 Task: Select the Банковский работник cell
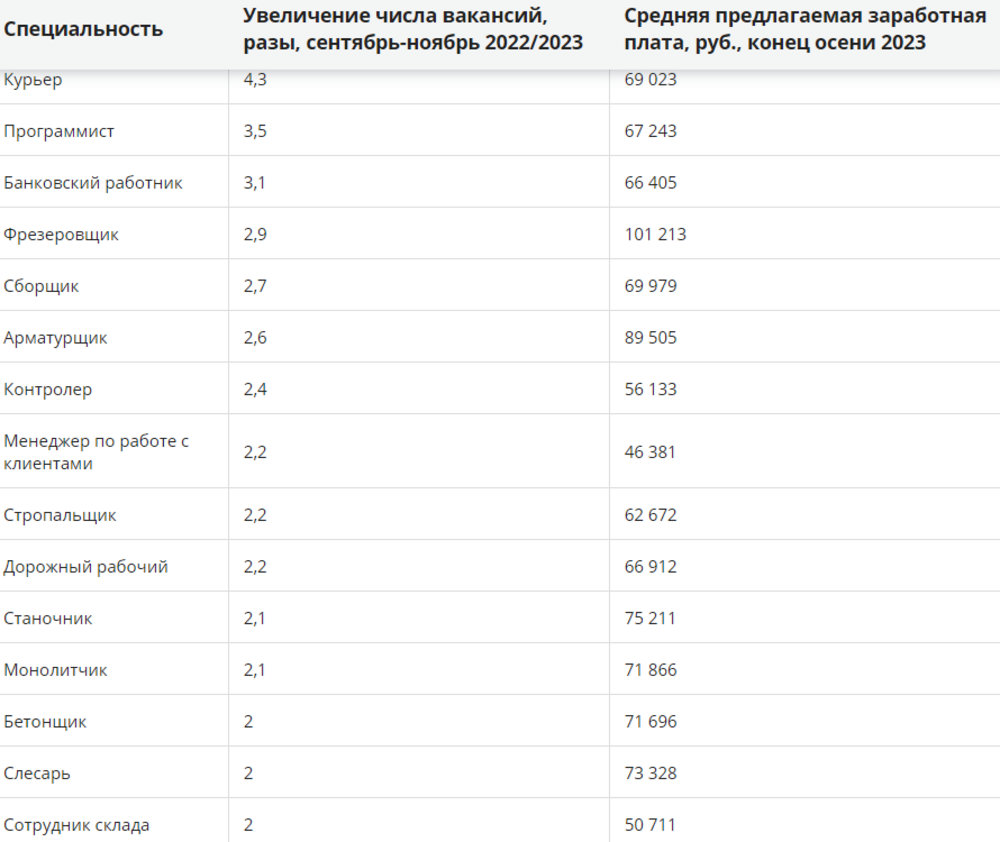click(x=93, y=183)
